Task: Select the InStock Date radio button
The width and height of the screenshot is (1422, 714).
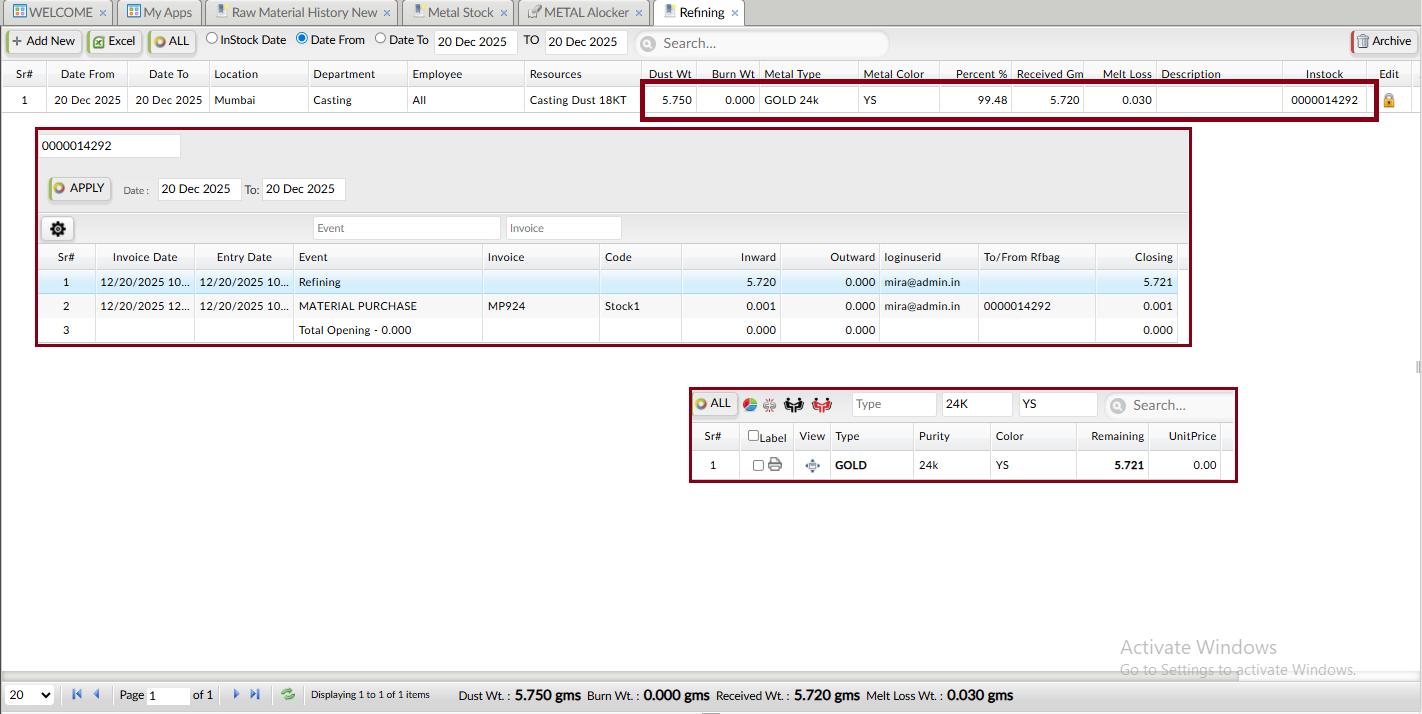Action: point(212,39)
